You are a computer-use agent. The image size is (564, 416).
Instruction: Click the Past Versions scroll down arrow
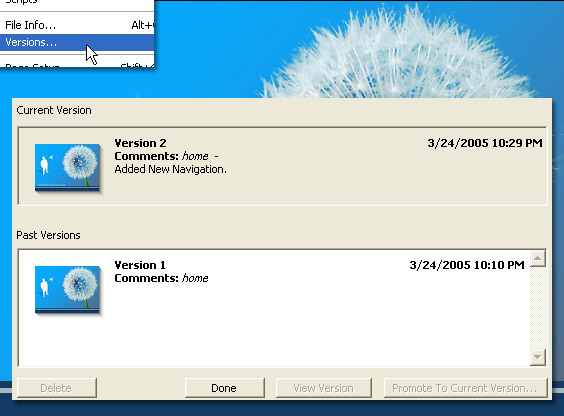coord(538,357)
